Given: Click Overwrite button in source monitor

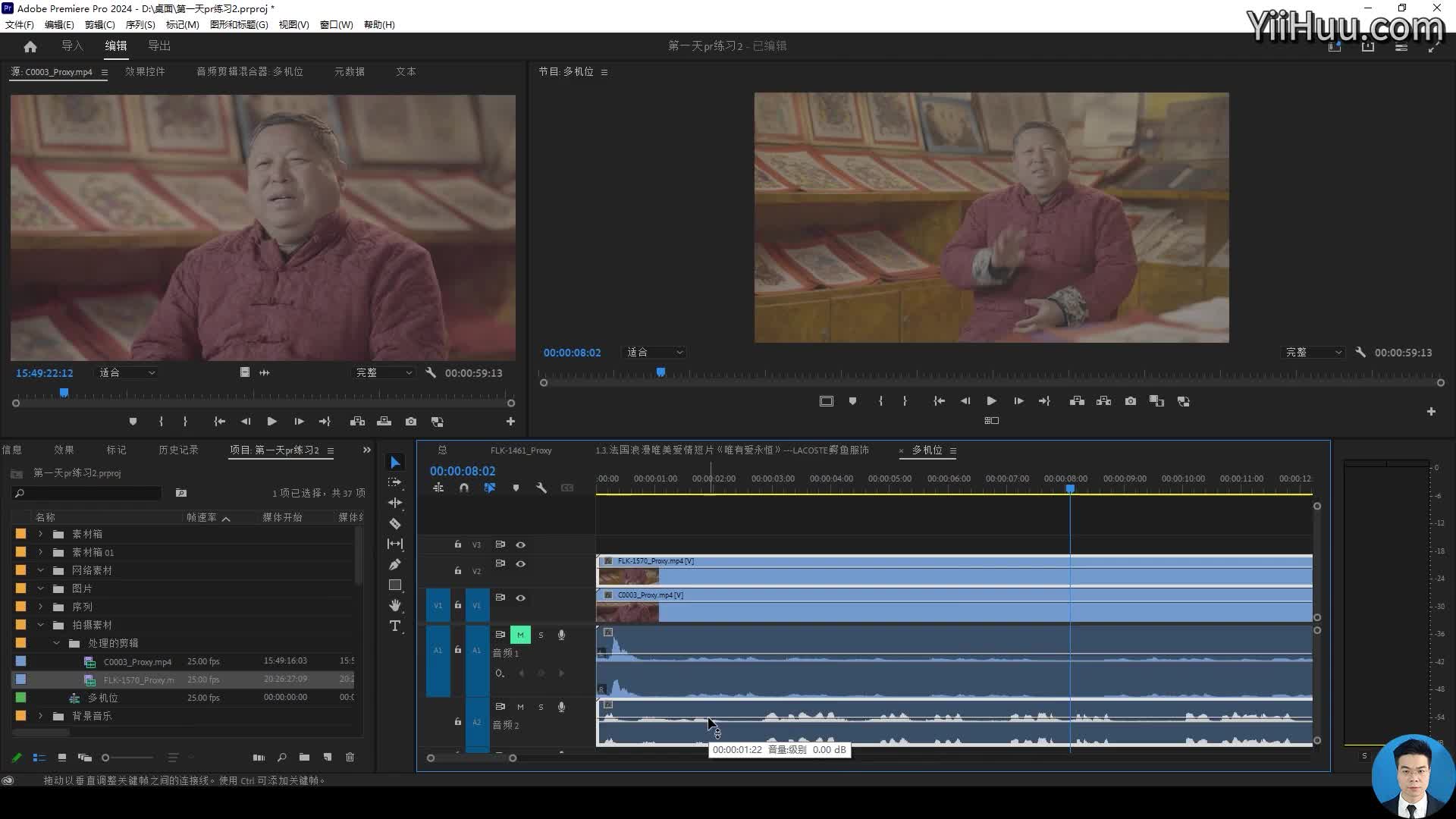Looking at the screenshot, I should [x=384, y=422].
